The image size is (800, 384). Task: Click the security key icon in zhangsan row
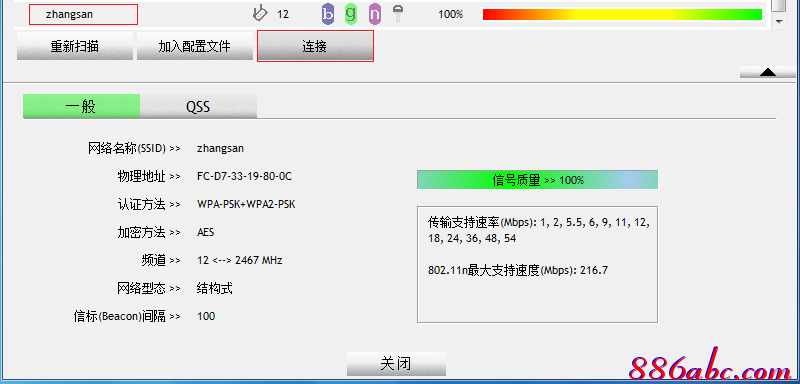tap(398, 14)
